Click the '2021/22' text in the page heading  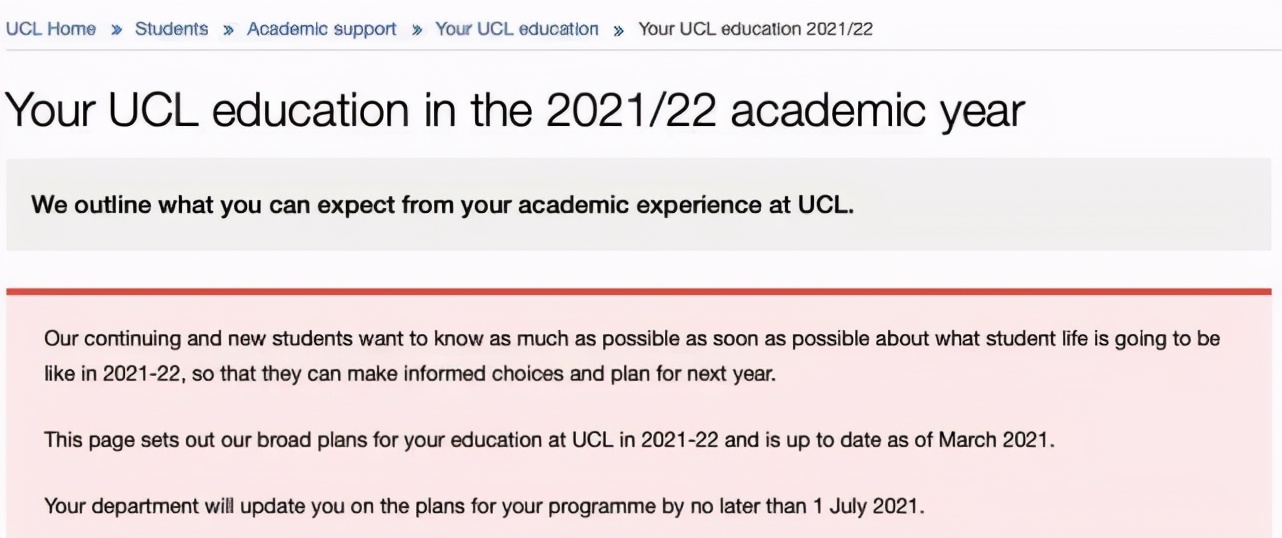631,111
